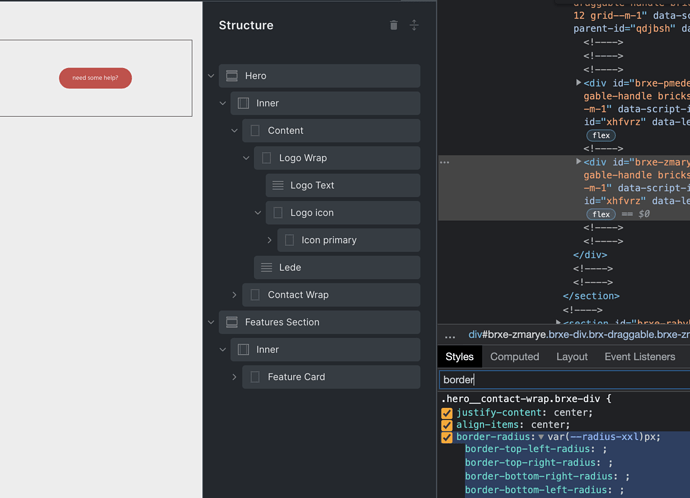
Task: Click the expand/collapse all icon in Structure header
Action: click(x=414, y=25)
